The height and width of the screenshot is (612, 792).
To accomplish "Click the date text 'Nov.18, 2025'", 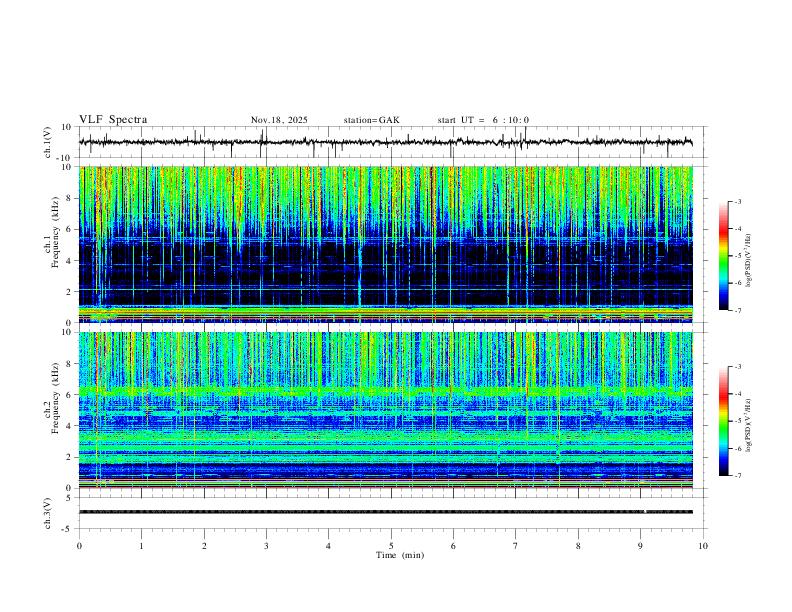I will tap(279, 120).
